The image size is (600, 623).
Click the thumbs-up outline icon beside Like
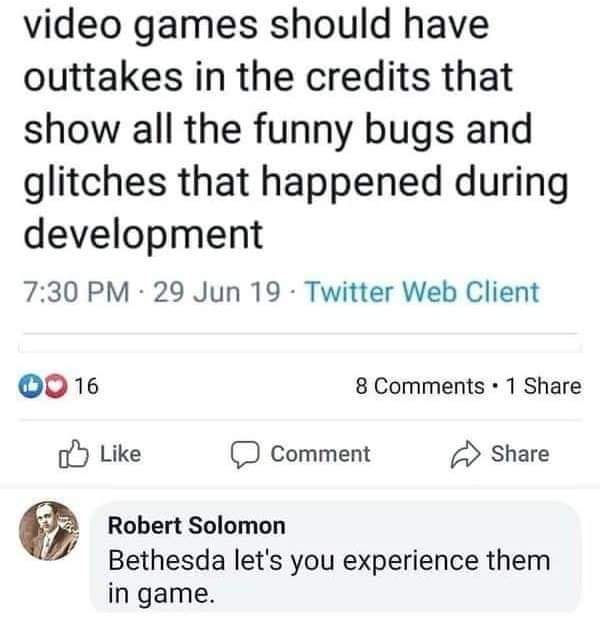[x=73, y=454]
